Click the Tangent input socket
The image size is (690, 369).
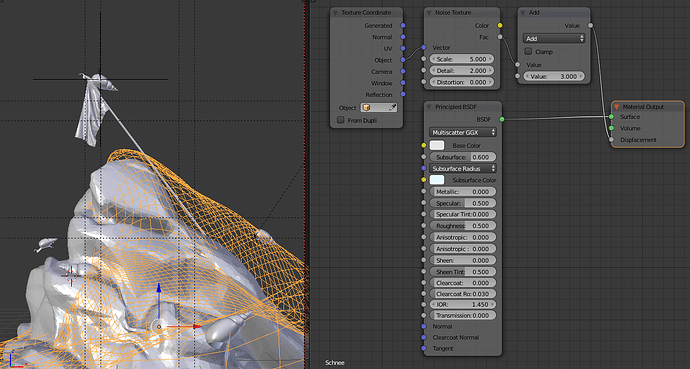424,348
